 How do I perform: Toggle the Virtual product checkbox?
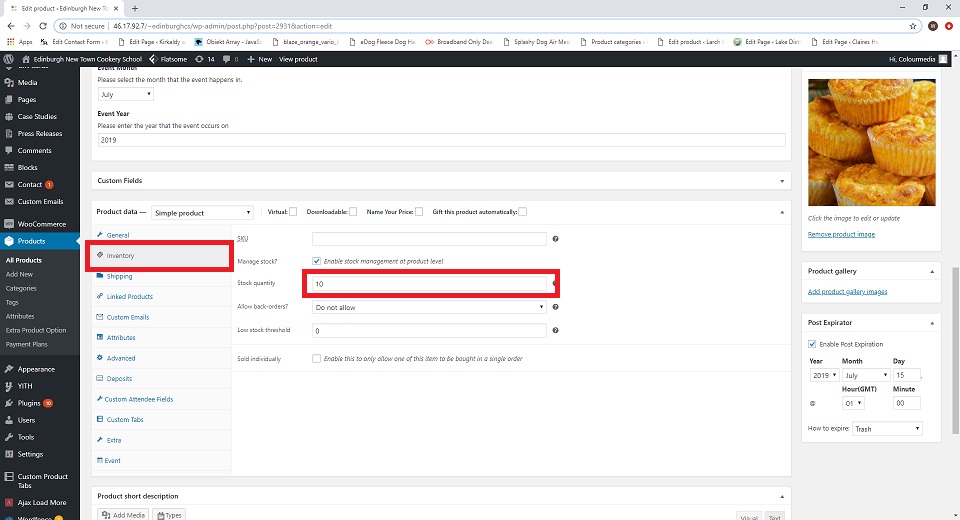293,212
